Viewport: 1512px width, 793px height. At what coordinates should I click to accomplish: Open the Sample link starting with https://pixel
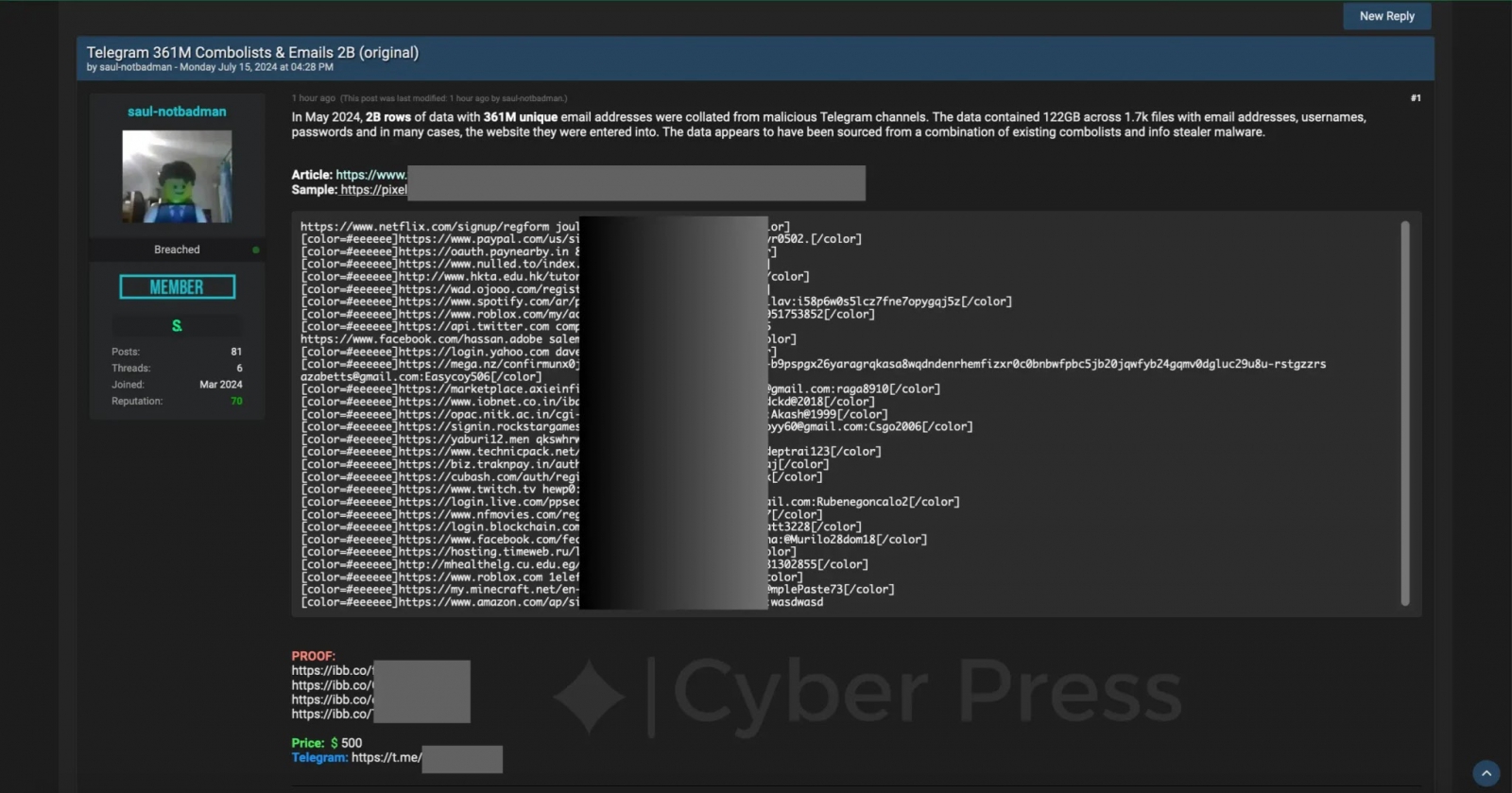[374, 190]
